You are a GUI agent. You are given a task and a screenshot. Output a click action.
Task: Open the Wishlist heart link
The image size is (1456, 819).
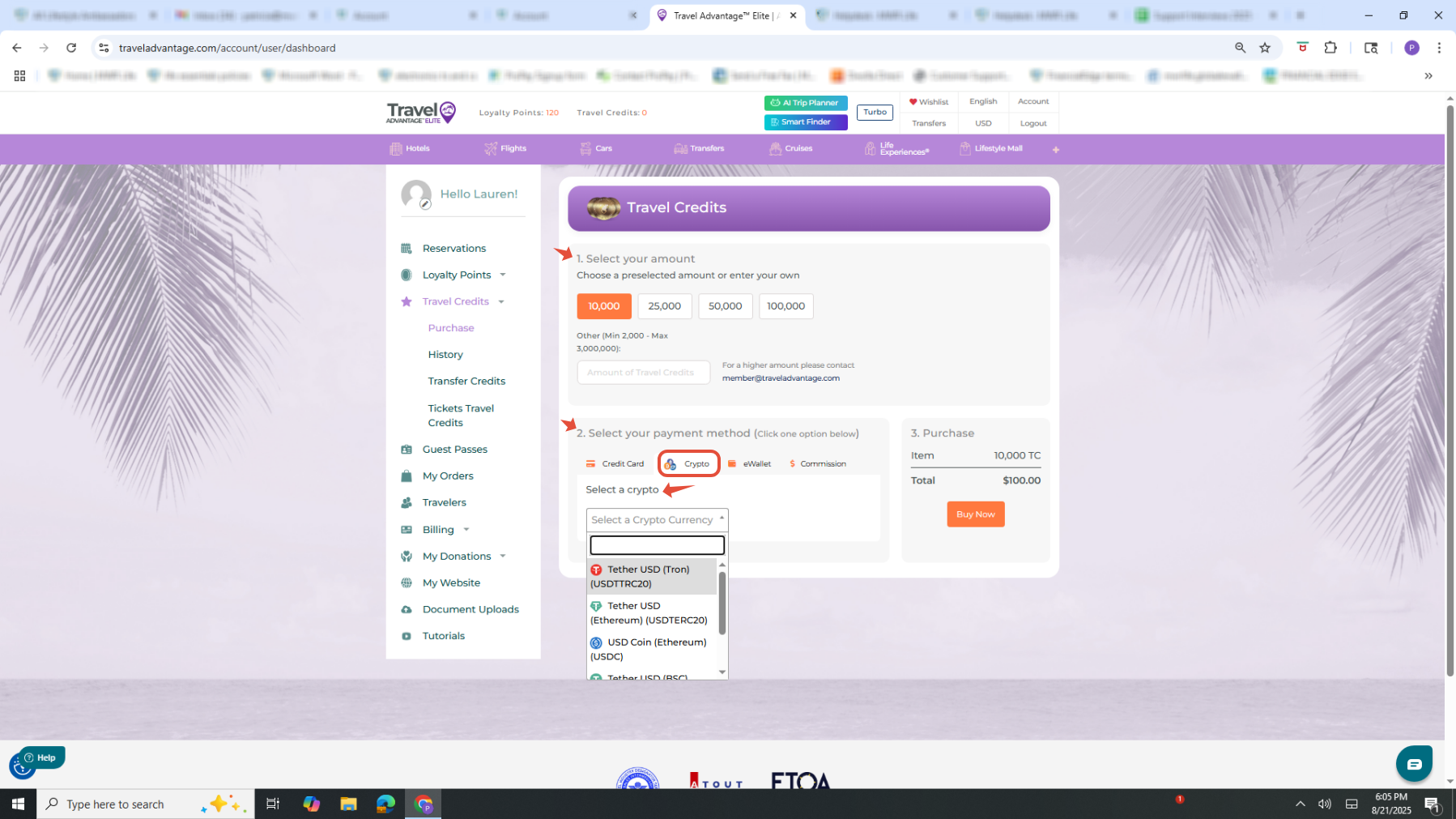929,102
